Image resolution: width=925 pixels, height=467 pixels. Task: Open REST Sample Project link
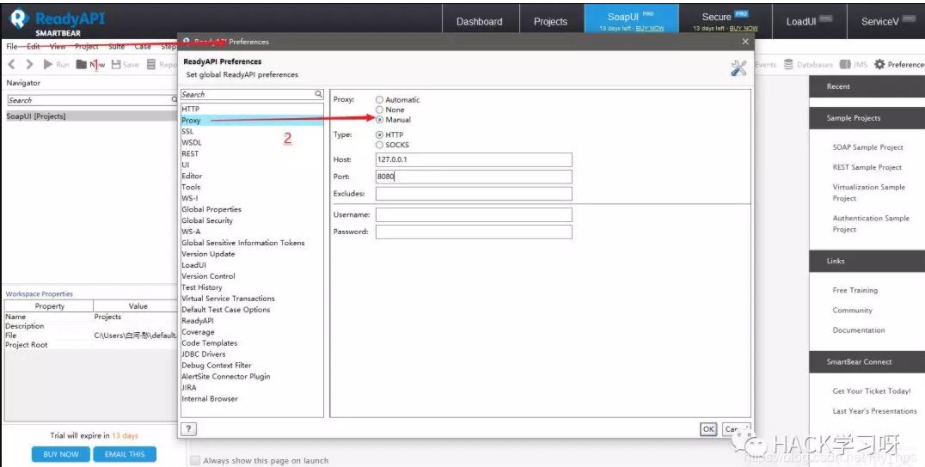[x=867, y=167]
